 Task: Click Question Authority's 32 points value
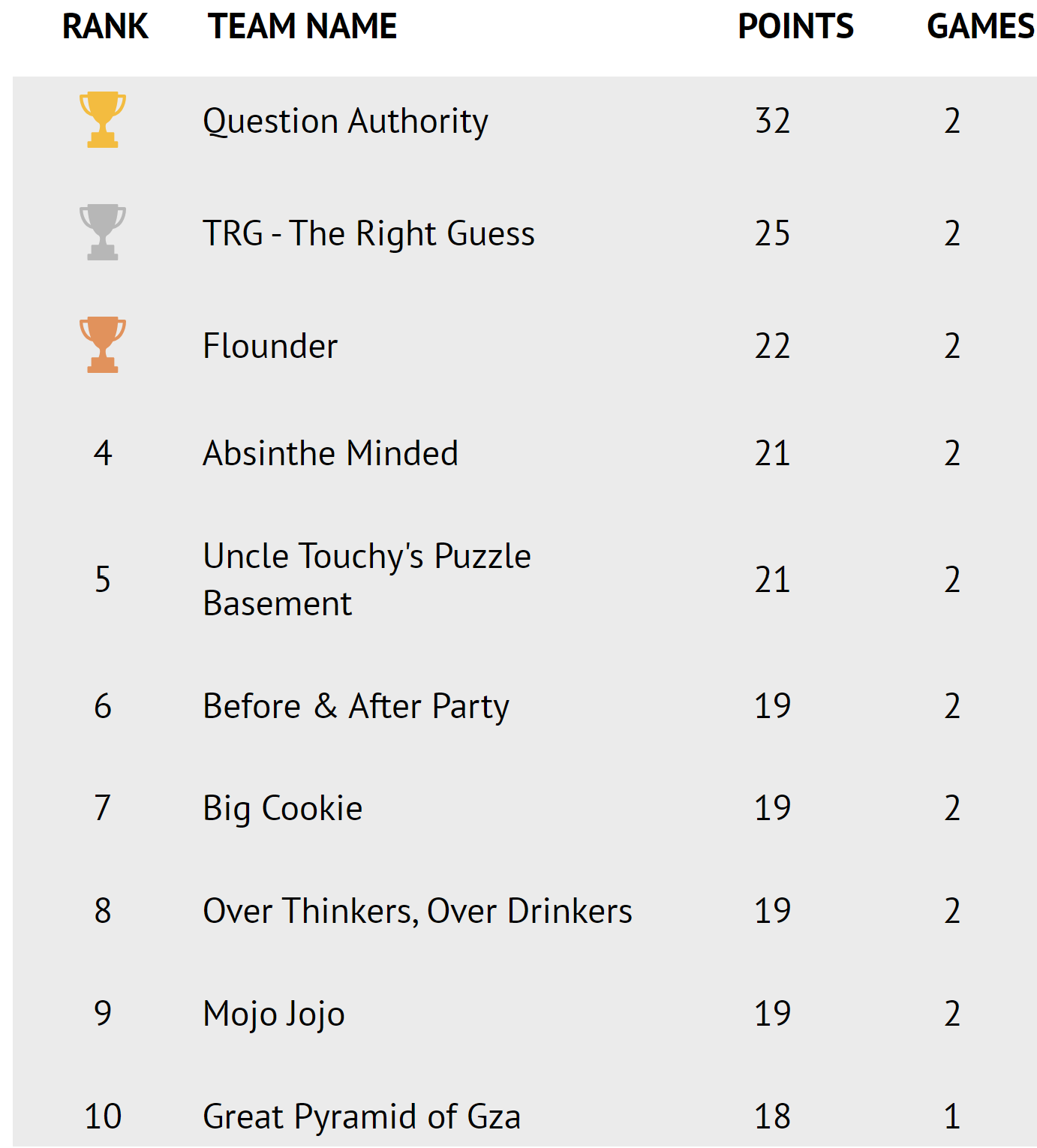[772, 122]
